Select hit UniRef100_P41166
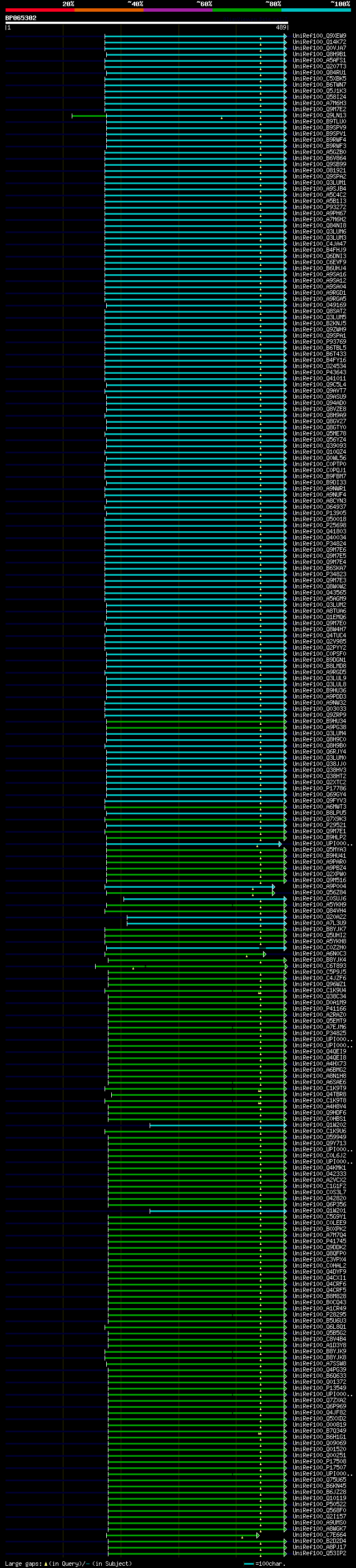The height and width of the screenshot is (1568, 356). point(319,1008)
